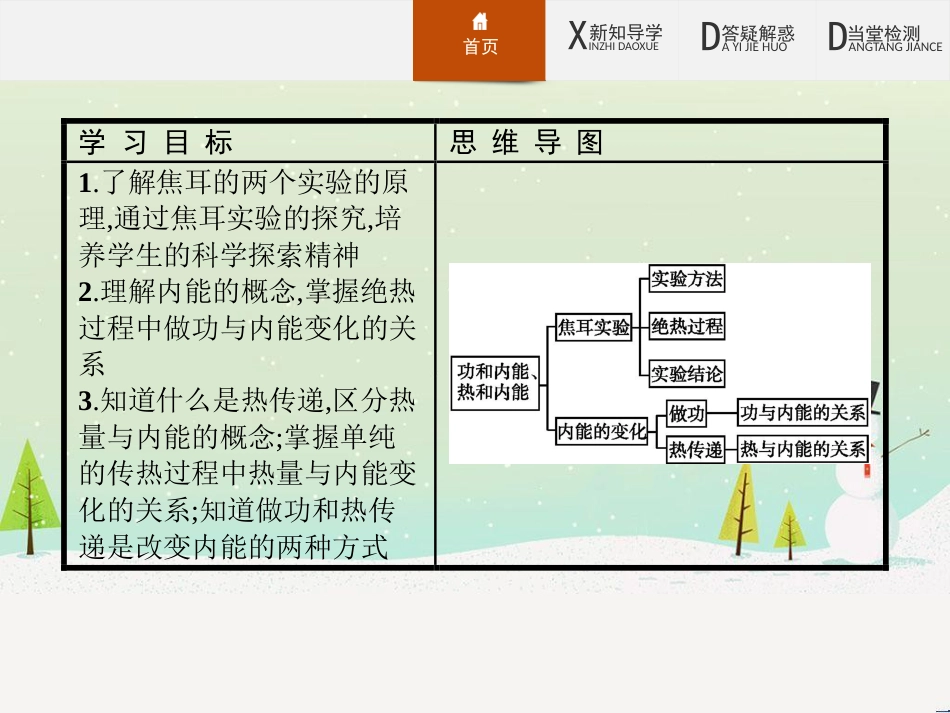The width and height of the screenshot is (950, 713).
Task: Select the 实验方法 box
Action: 686,279
